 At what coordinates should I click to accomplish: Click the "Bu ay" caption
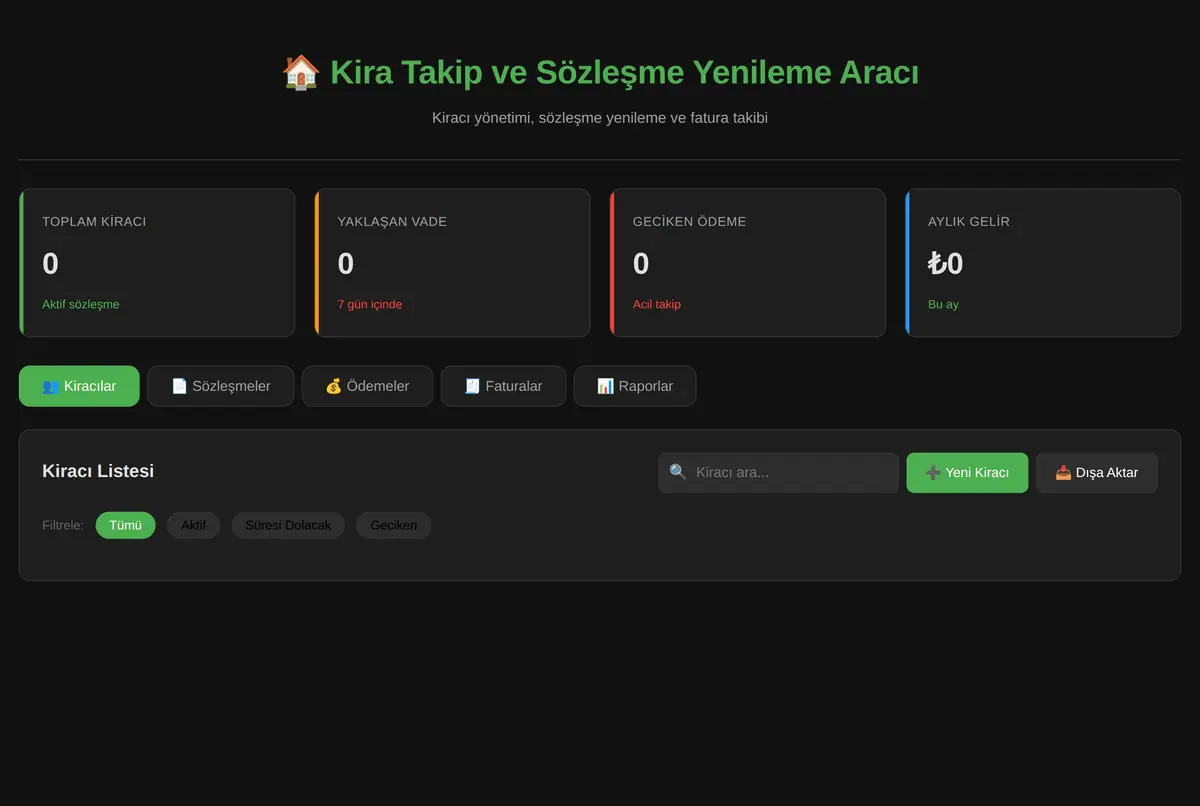pyautogui.click(x=943, y=304)
